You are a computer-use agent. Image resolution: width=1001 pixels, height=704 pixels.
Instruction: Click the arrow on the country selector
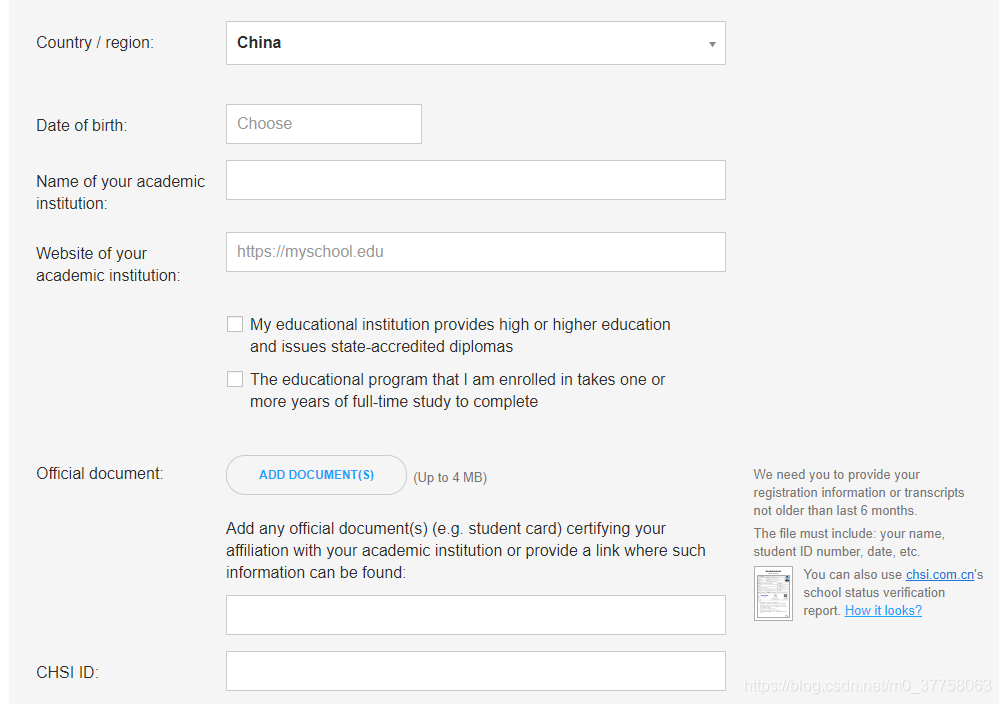click(712, 44)
